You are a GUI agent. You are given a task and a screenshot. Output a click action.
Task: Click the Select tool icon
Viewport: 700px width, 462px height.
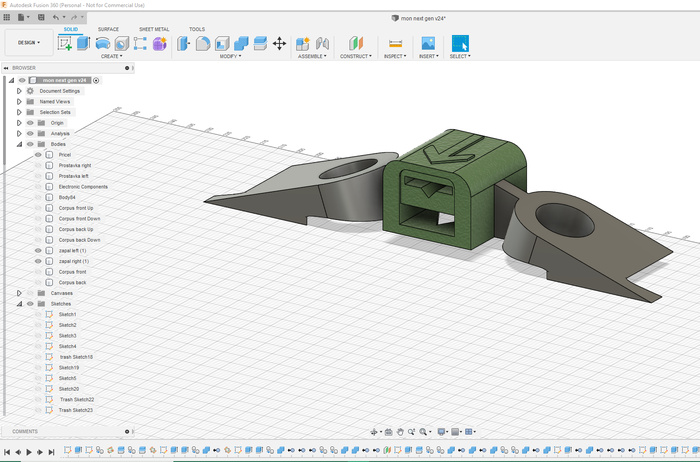click(460, 43)
